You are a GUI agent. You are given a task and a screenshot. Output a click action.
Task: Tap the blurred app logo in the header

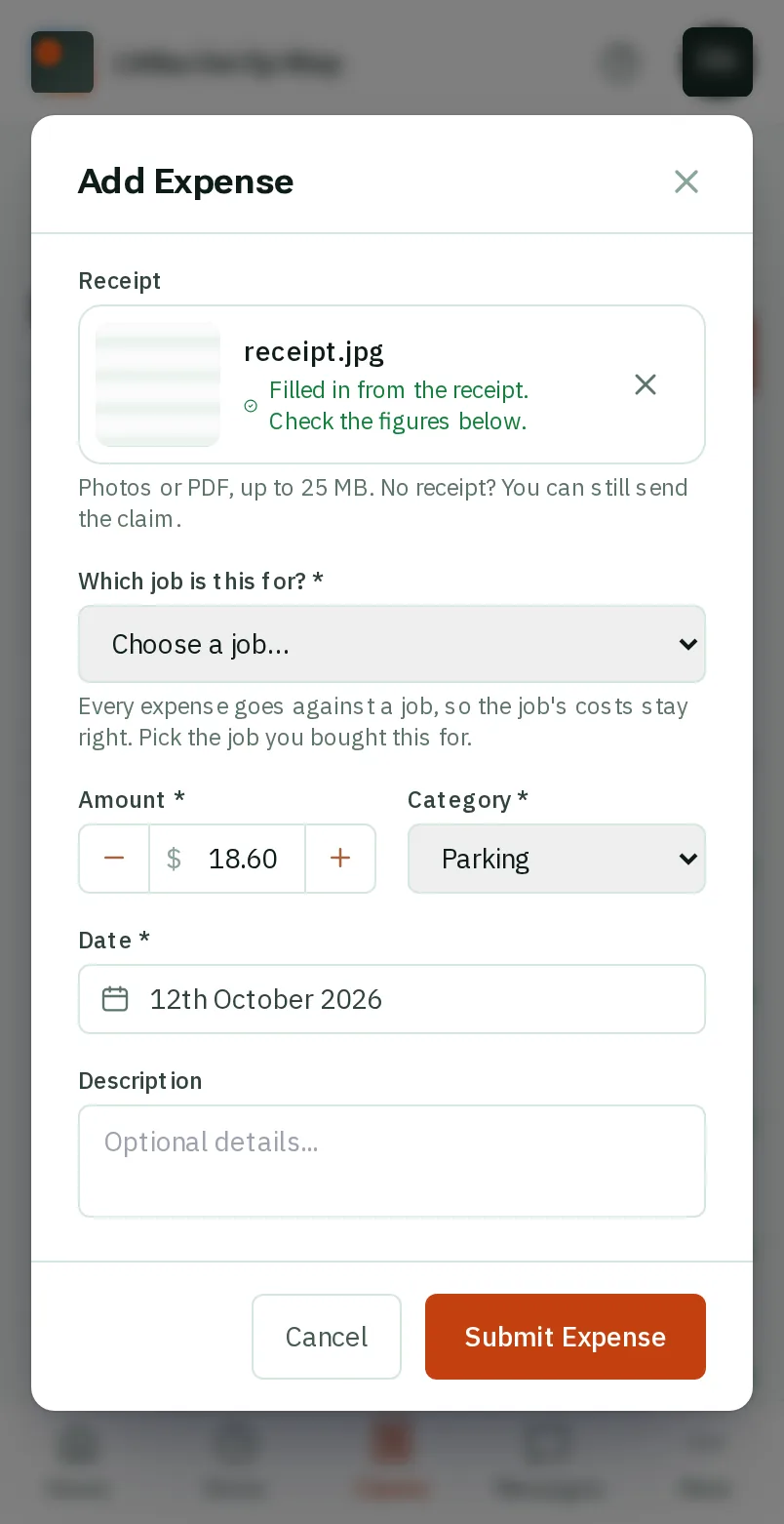62,62
